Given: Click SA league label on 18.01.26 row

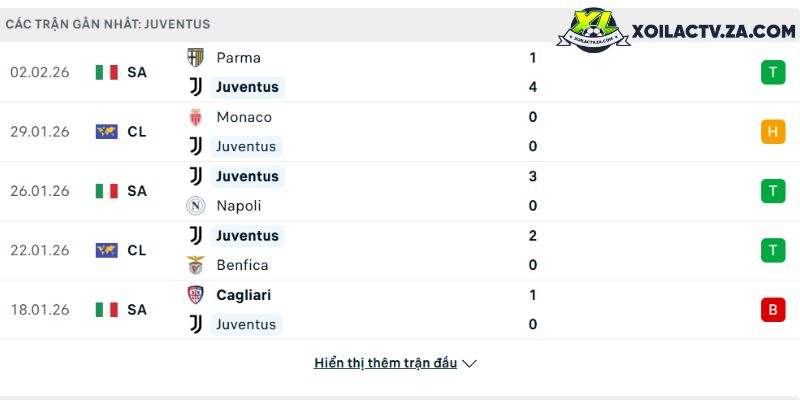Looking at the screenshot, I should (x=137, y=310).
